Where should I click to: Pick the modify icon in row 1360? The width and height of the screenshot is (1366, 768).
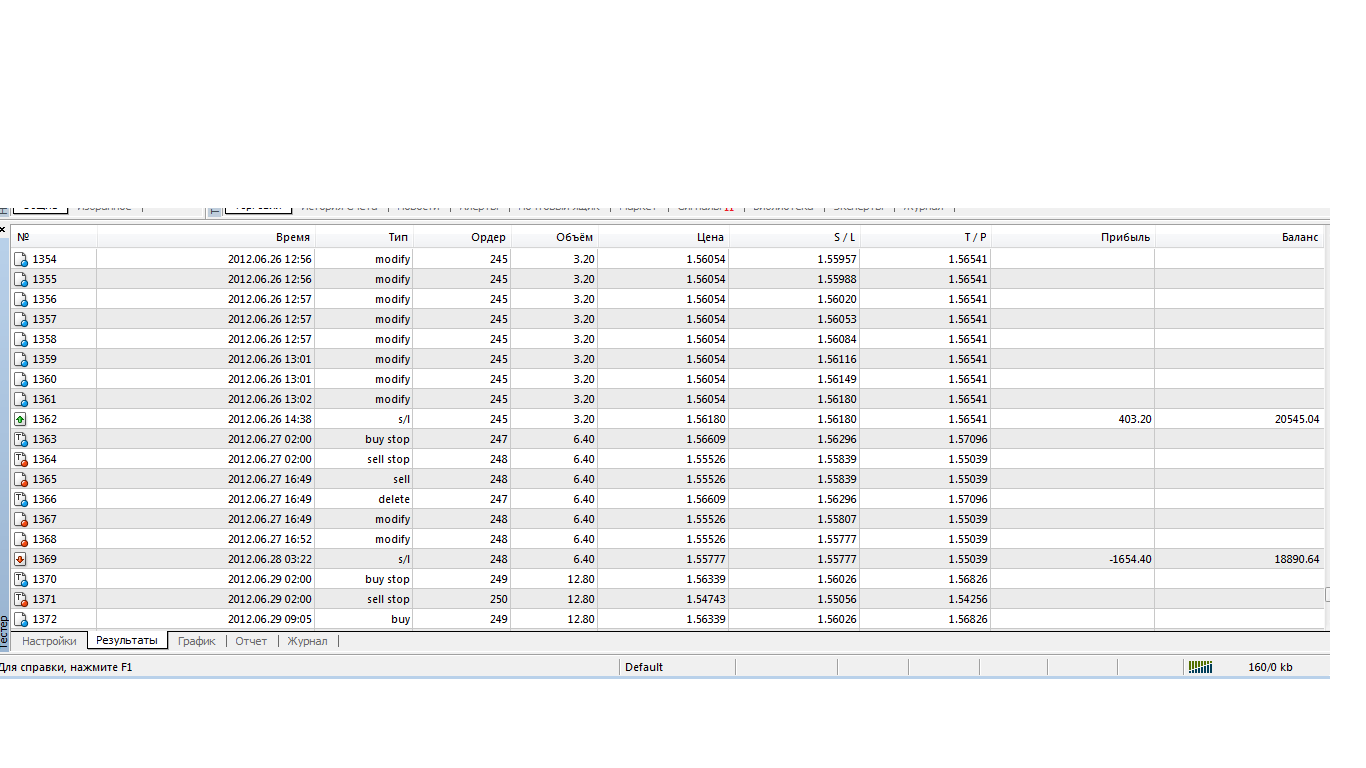pos(20,379)
